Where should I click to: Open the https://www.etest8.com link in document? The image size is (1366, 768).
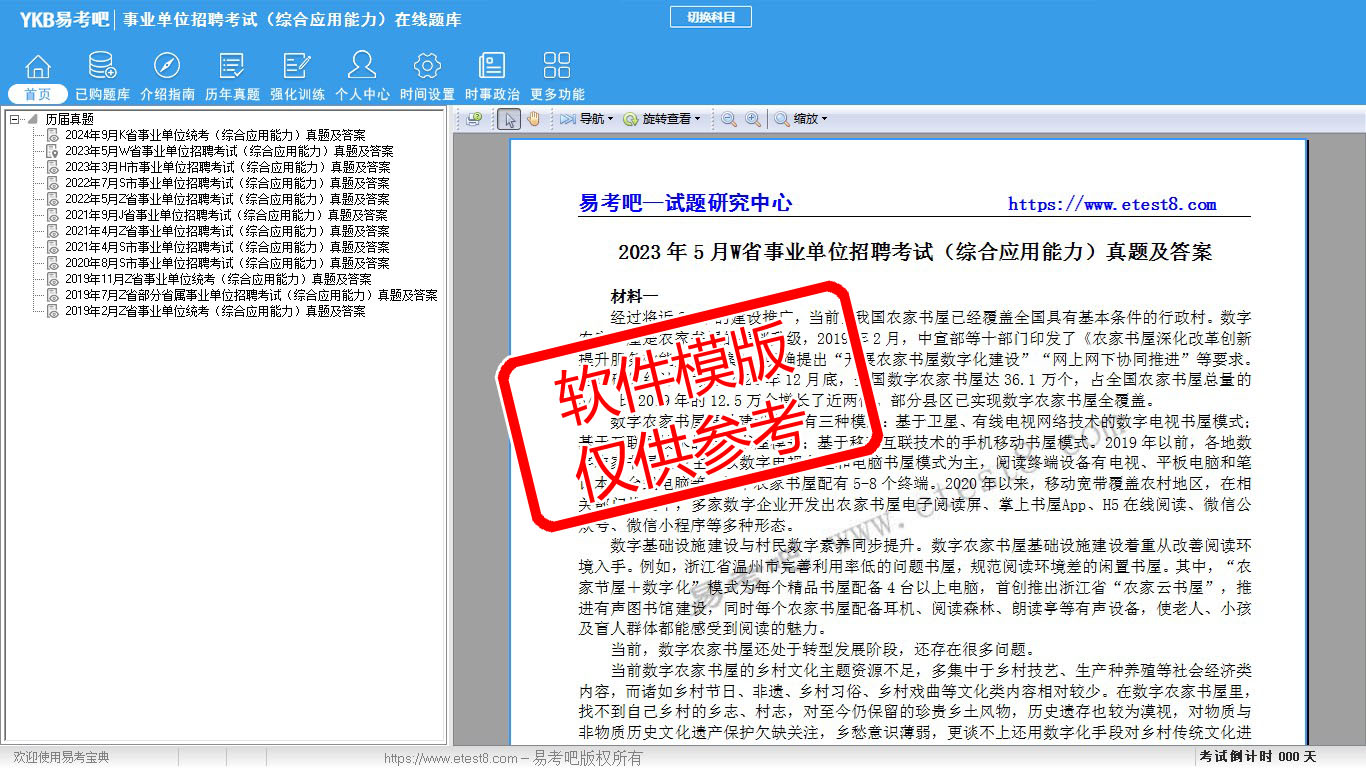click(1112, 204)
